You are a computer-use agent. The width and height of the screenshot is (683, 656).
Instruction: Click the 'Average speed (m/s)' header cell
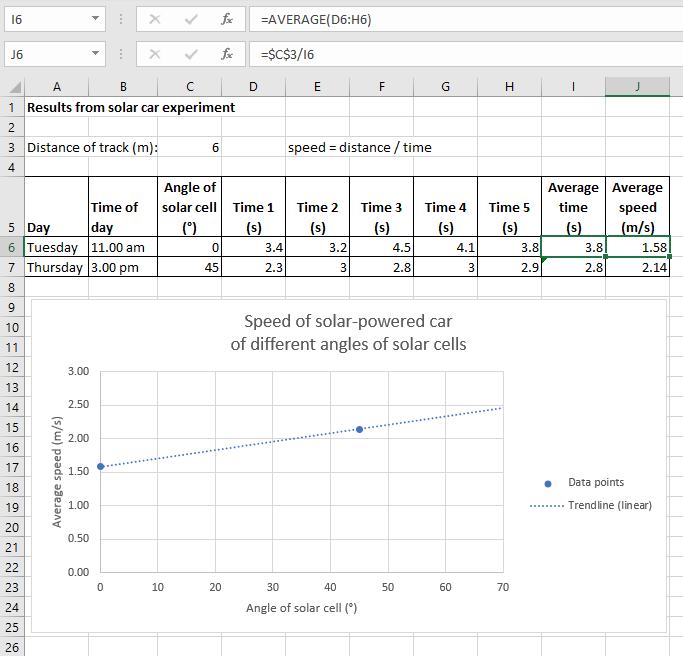pyautogui.click(x=638, y=207)
